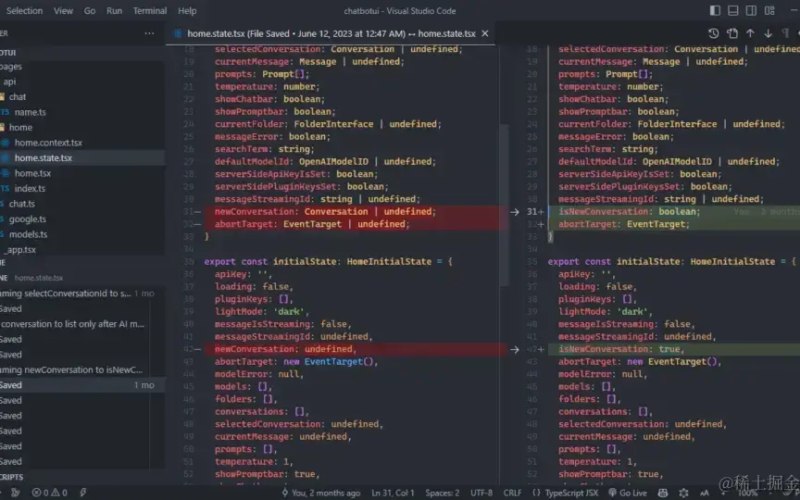Close the home.state.tsx diff tab
This screenshot has height=500, width=800.
point(485,33)
